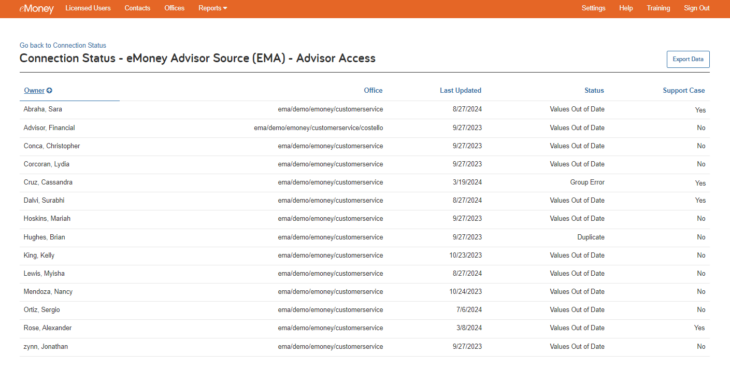Click the office path ending in costello
Viewport: 730px width, 368px height.
tap(318, 128)
